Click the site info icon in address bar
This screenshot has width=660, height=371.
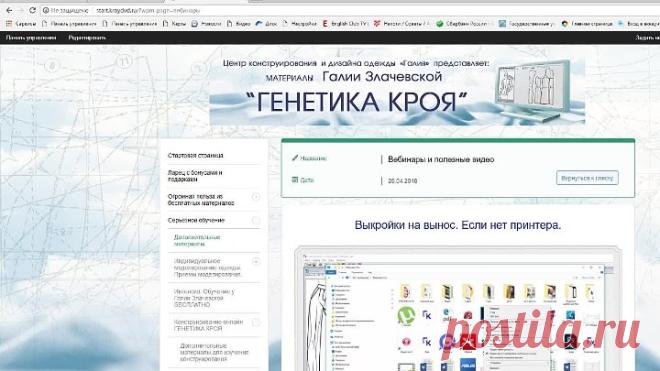click(46, 10)
